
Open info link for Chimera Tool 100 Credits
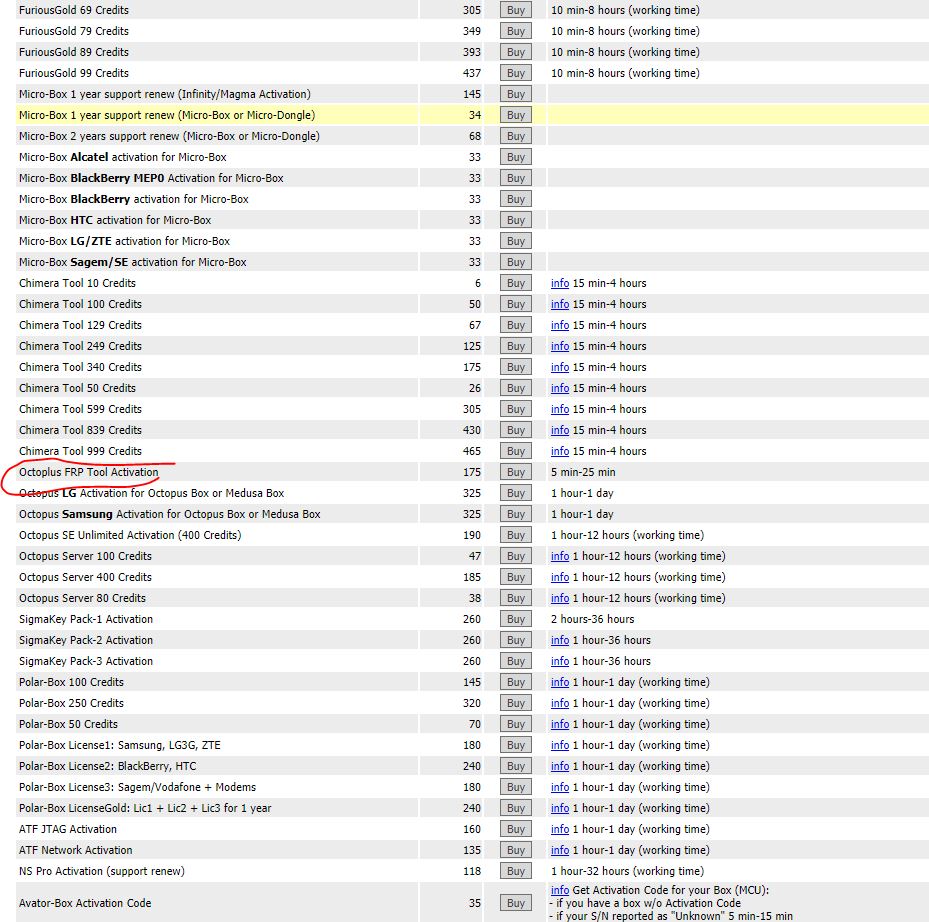click(x=560, y=304)
